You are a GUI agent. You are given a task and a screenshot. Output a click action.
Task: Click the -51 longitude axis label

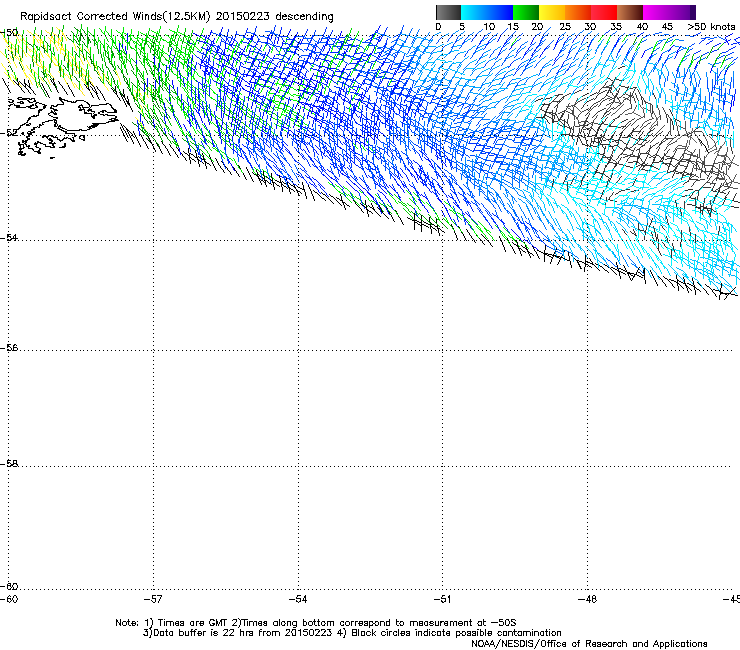point(443,599)
